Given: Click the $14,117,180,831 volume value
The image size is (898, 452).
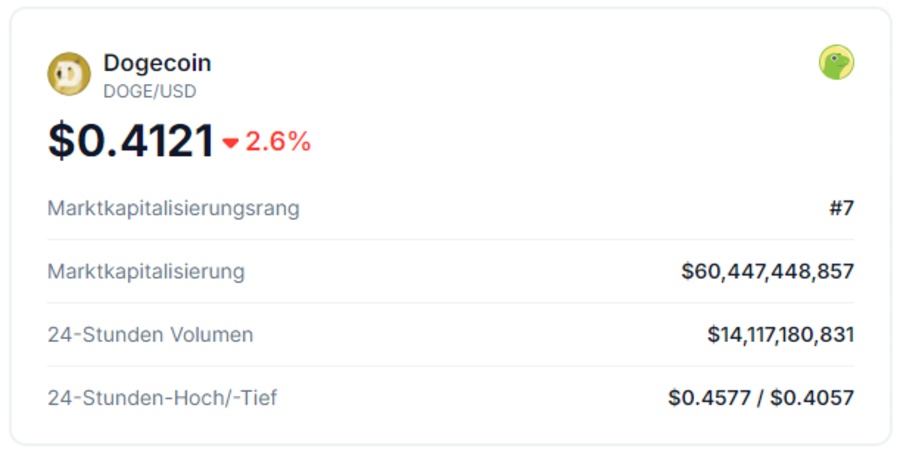Looking at the screenshot, I should point(780,335).
